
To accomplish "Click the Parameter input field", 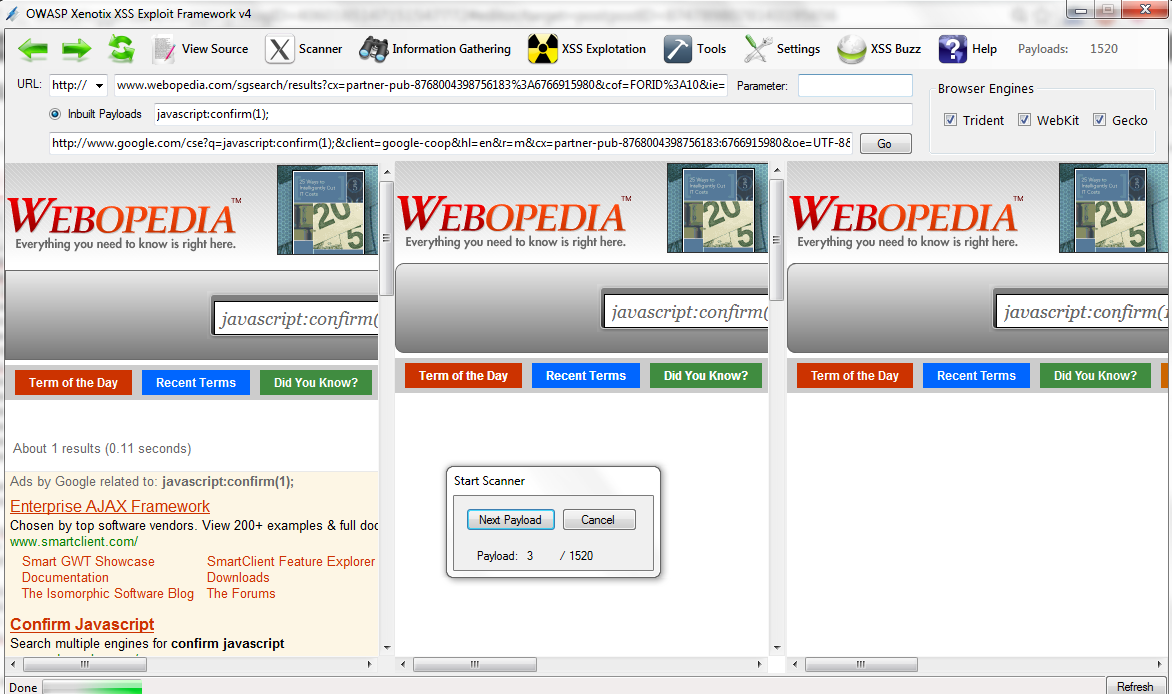I will pos(855,85).
